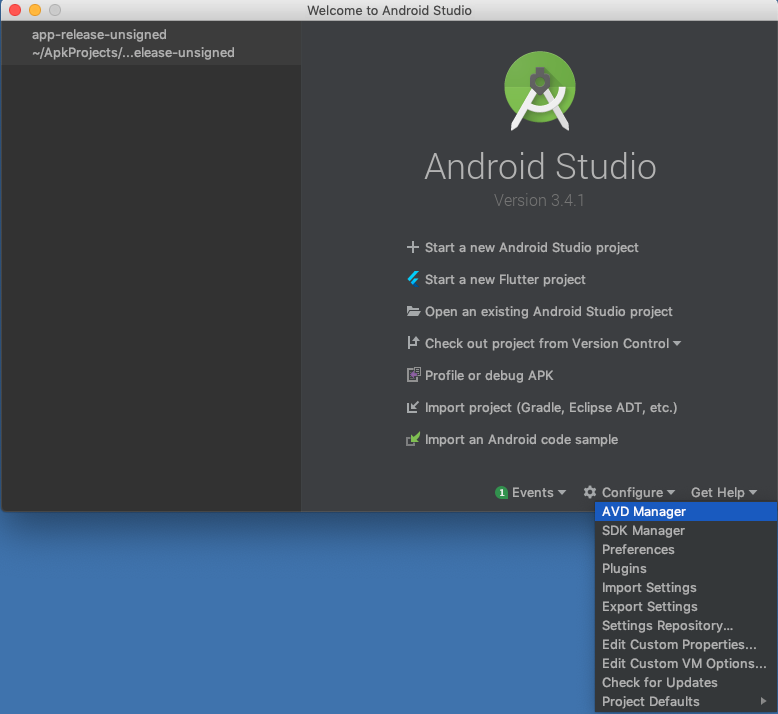Open Plugins from Configure menu
Screen dimensions: 778x714
click(x=686, y=568)
